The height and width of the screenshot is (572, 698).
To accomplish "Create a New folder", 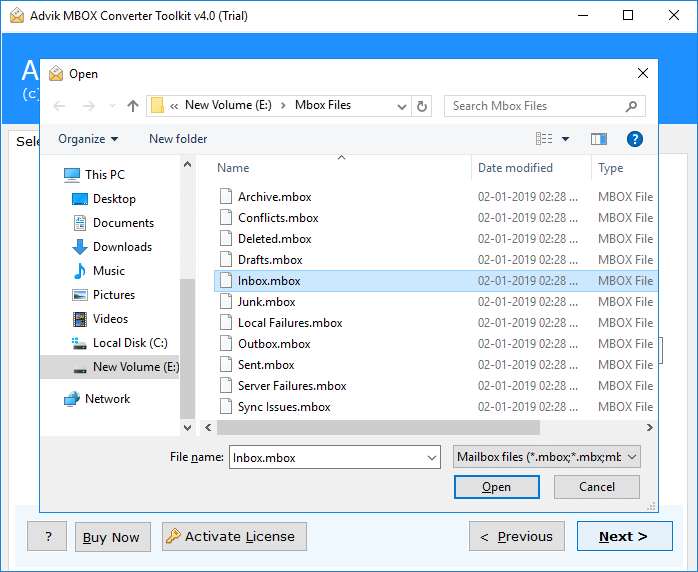I will [x=178, y=139].
